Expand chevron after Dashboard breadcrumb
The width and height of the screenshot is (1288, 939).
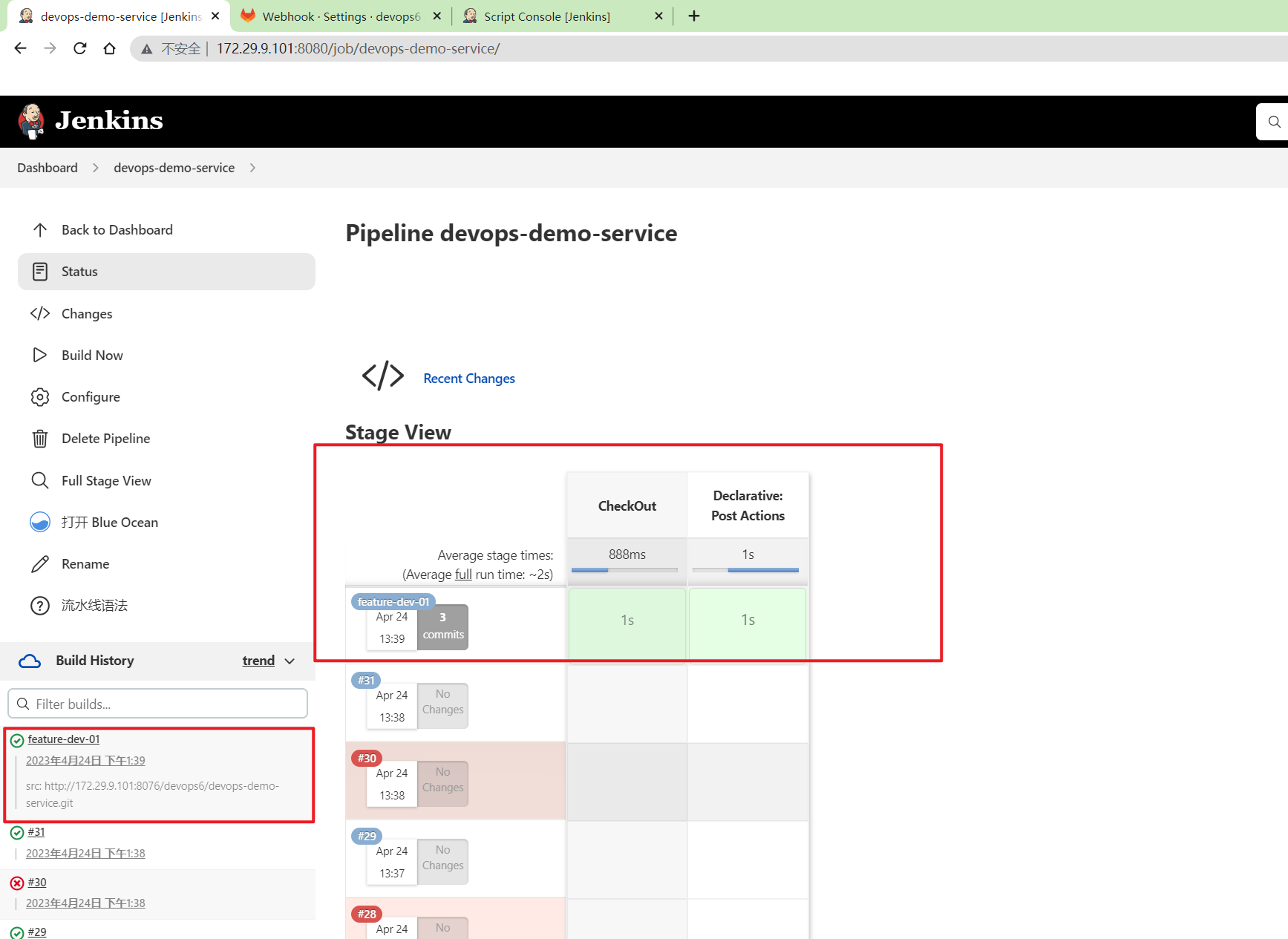[96, 168]
